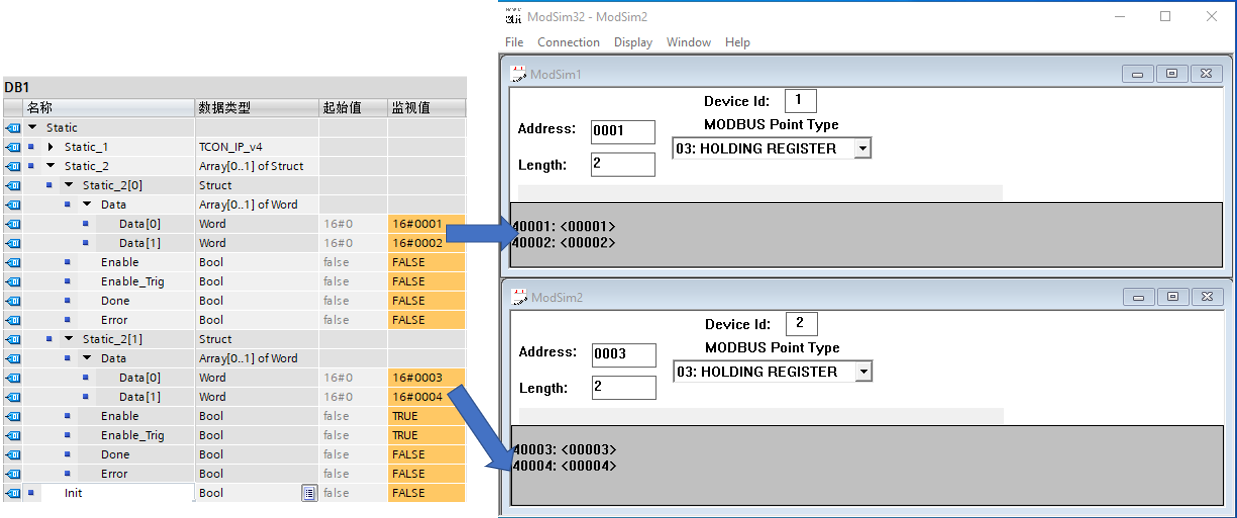Minimize the ModSim32 main window
Image resolution: width=1237 pixels, height=518 pixels.
click(1117, 16)
